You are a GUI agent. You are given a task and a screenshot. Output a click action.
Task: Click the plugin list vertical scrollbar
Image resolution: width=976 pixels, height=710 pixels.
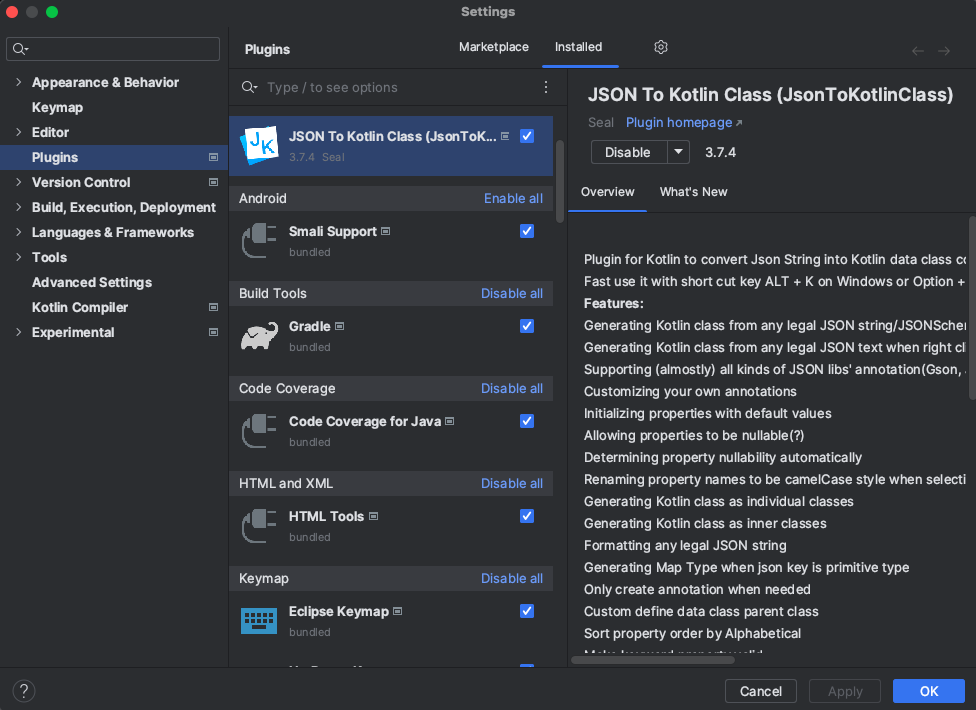tap(560, 181)
